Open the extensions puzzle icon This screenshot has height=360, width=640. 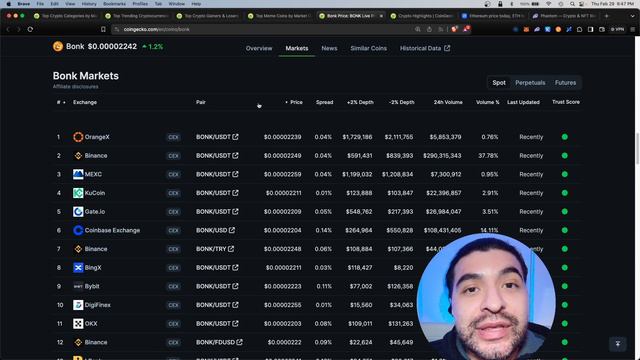(580, 29)
